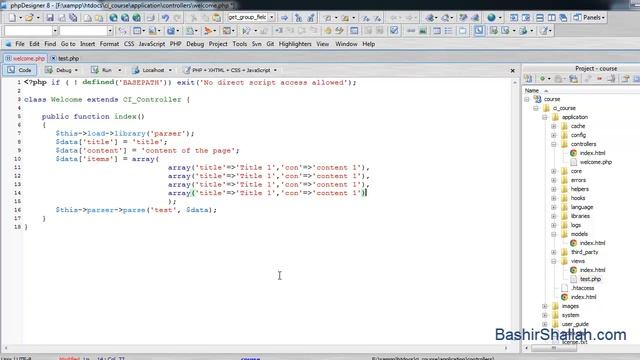Click the Open file folder icon
The image size is (640, 360).
29,18
